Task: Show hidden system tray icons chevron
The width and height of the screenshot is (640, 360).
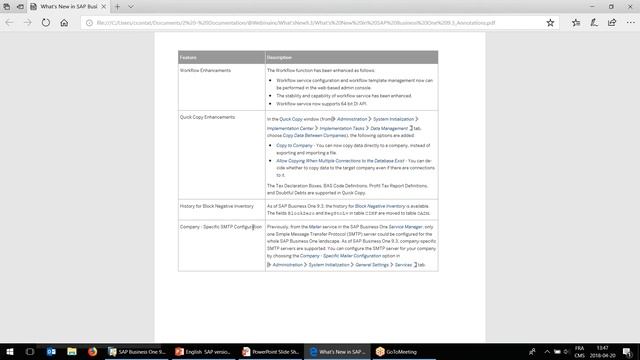Action: (x=547, y=351)
